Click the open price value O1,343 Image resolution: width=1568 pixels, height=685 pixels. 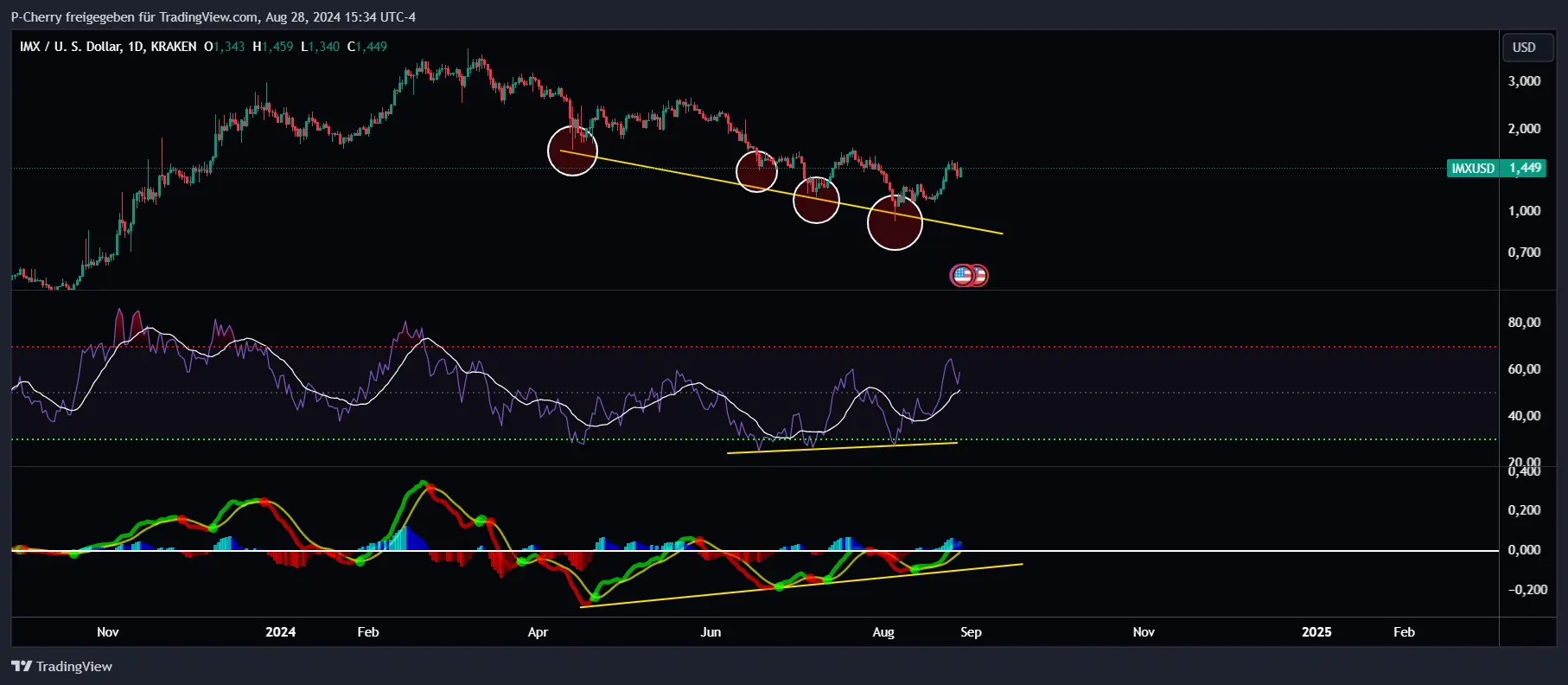click(x=225, y=47)
